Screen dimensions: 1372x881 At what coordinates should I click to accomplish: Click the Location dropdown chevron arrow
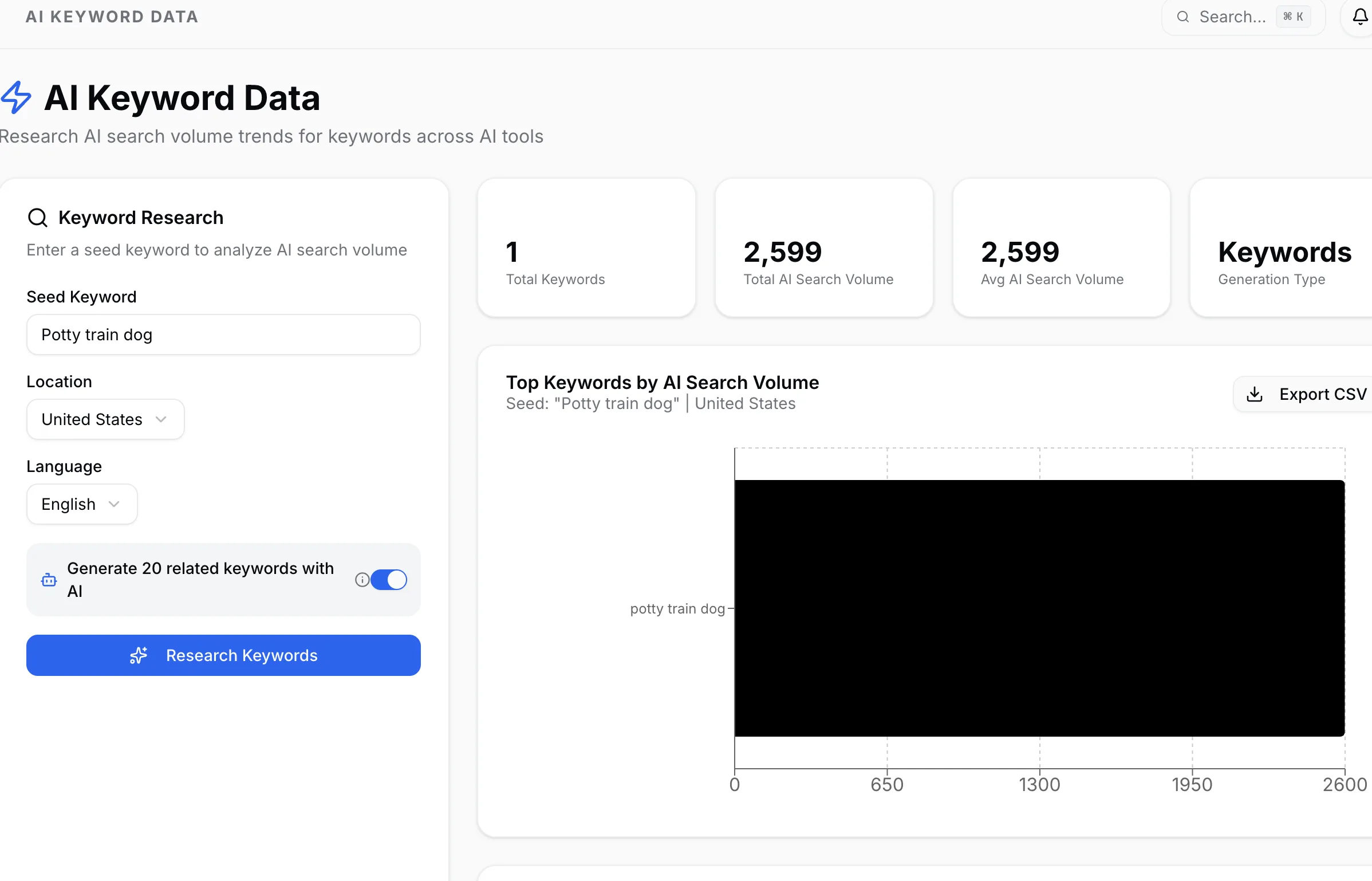tap(161, 419)
